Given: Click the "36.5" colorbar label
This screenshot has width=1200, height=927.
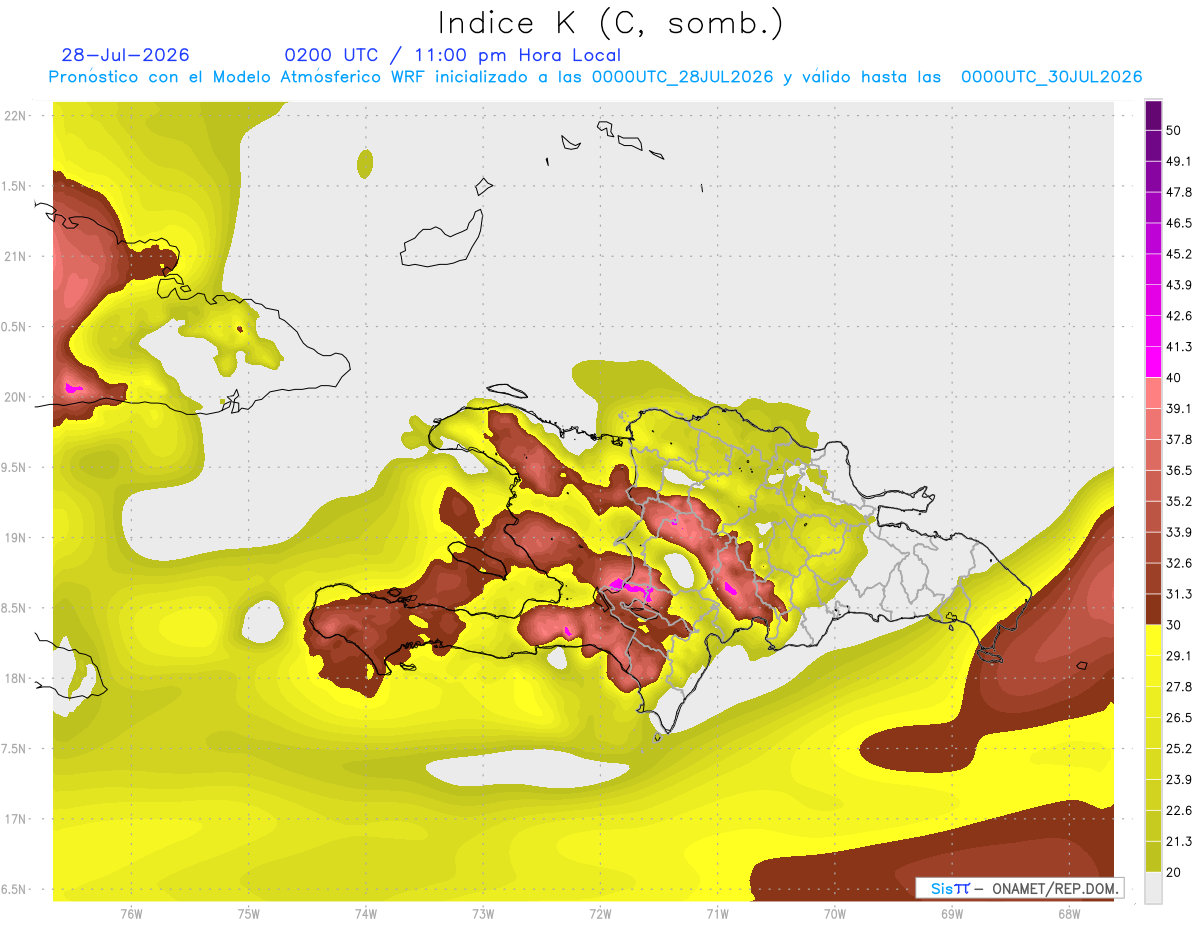Looking at the screenshot, I should [x=1178, y=470].
